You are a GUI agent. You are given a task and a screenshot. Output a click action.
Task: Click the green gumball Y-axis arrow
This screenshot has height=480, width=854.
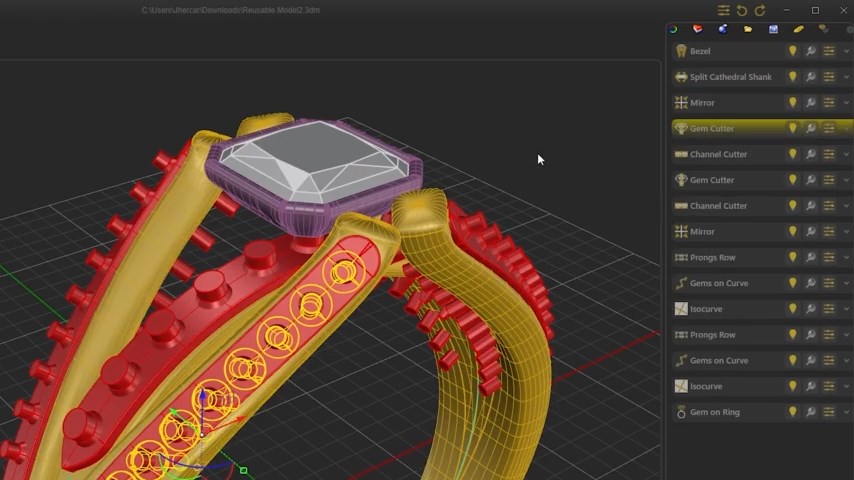(x=174, y=413)
